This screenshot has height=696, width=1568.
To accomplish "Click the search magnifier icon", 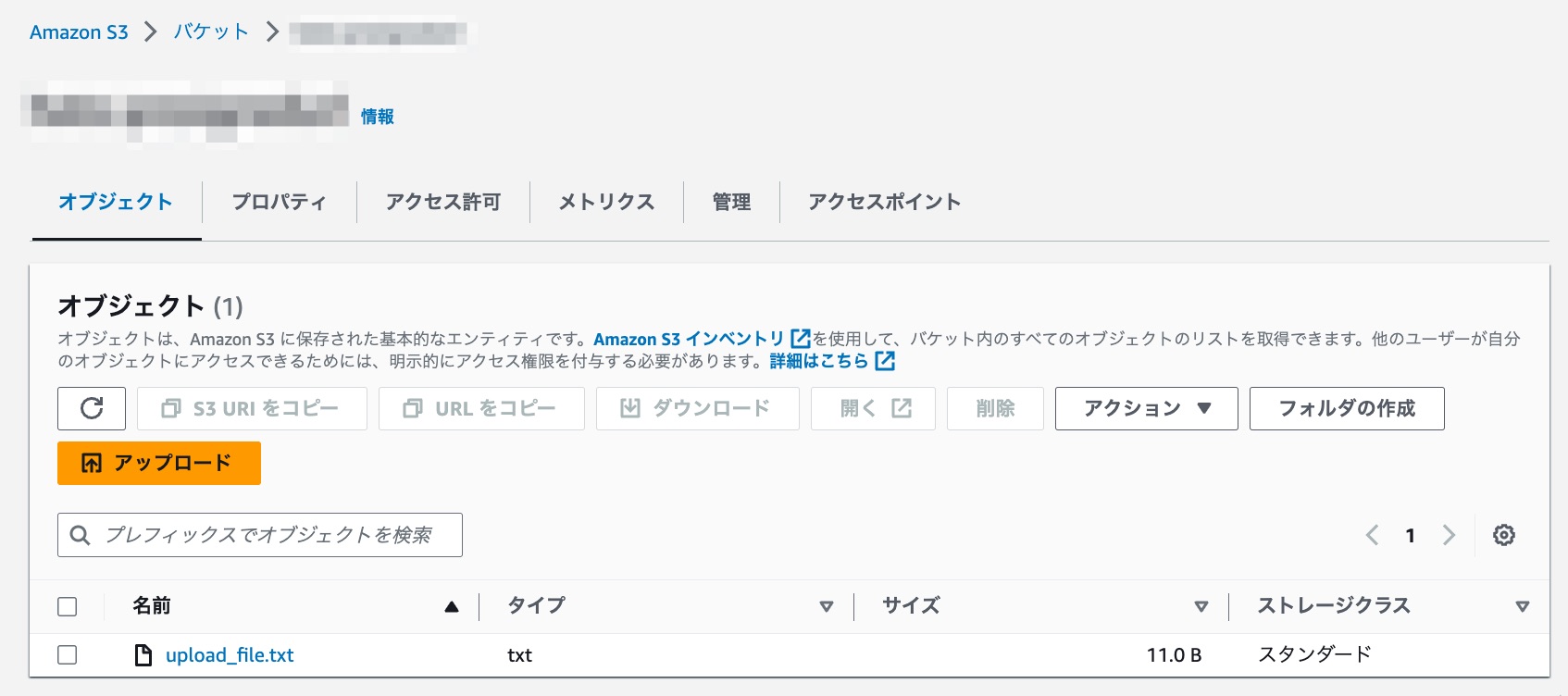I will pos(79,535).
